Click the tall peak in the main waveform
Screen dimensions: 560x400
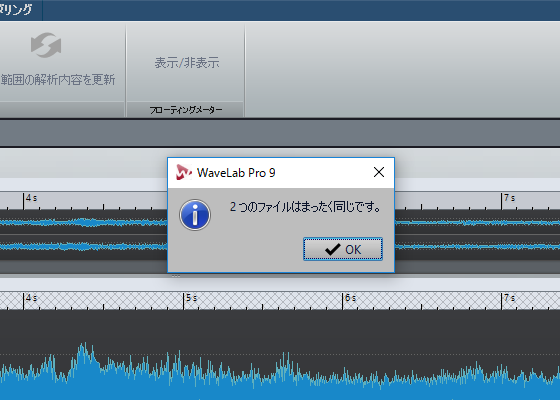(x=84, y=354)
